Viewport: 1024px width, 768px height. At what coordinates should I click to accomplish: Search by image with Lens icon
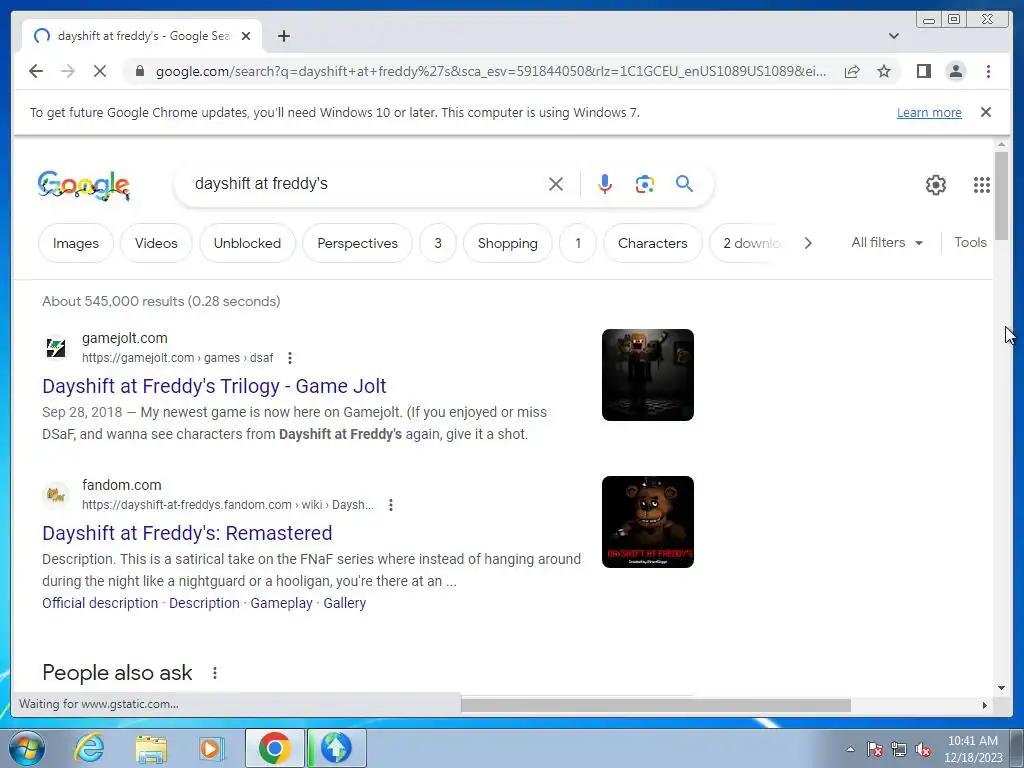(645, 184)
